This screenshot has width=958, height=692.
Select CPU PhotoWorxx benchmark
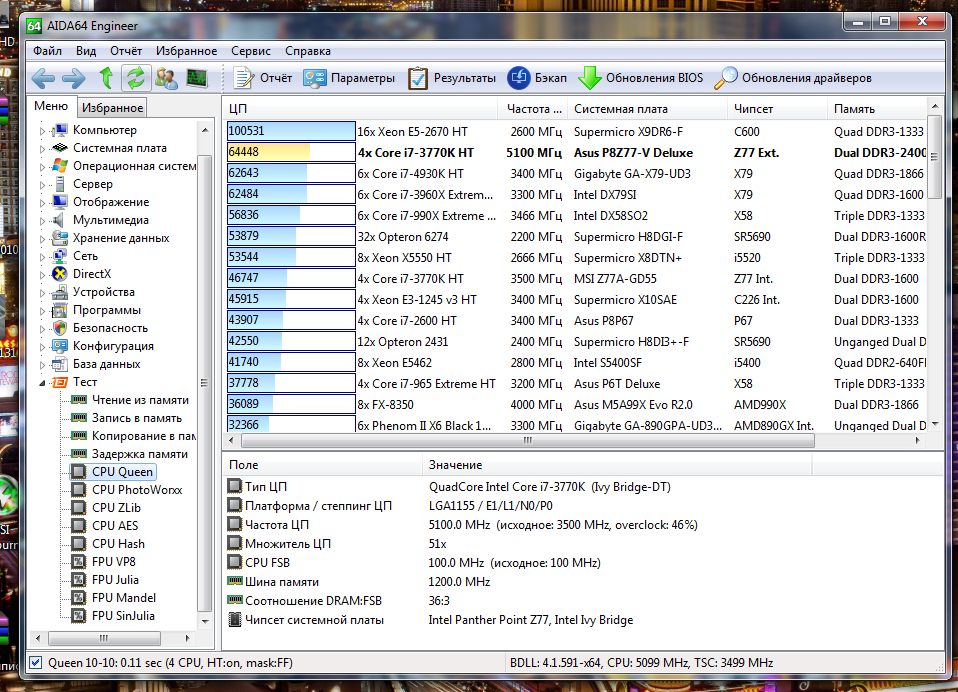(x=126, y=490)
